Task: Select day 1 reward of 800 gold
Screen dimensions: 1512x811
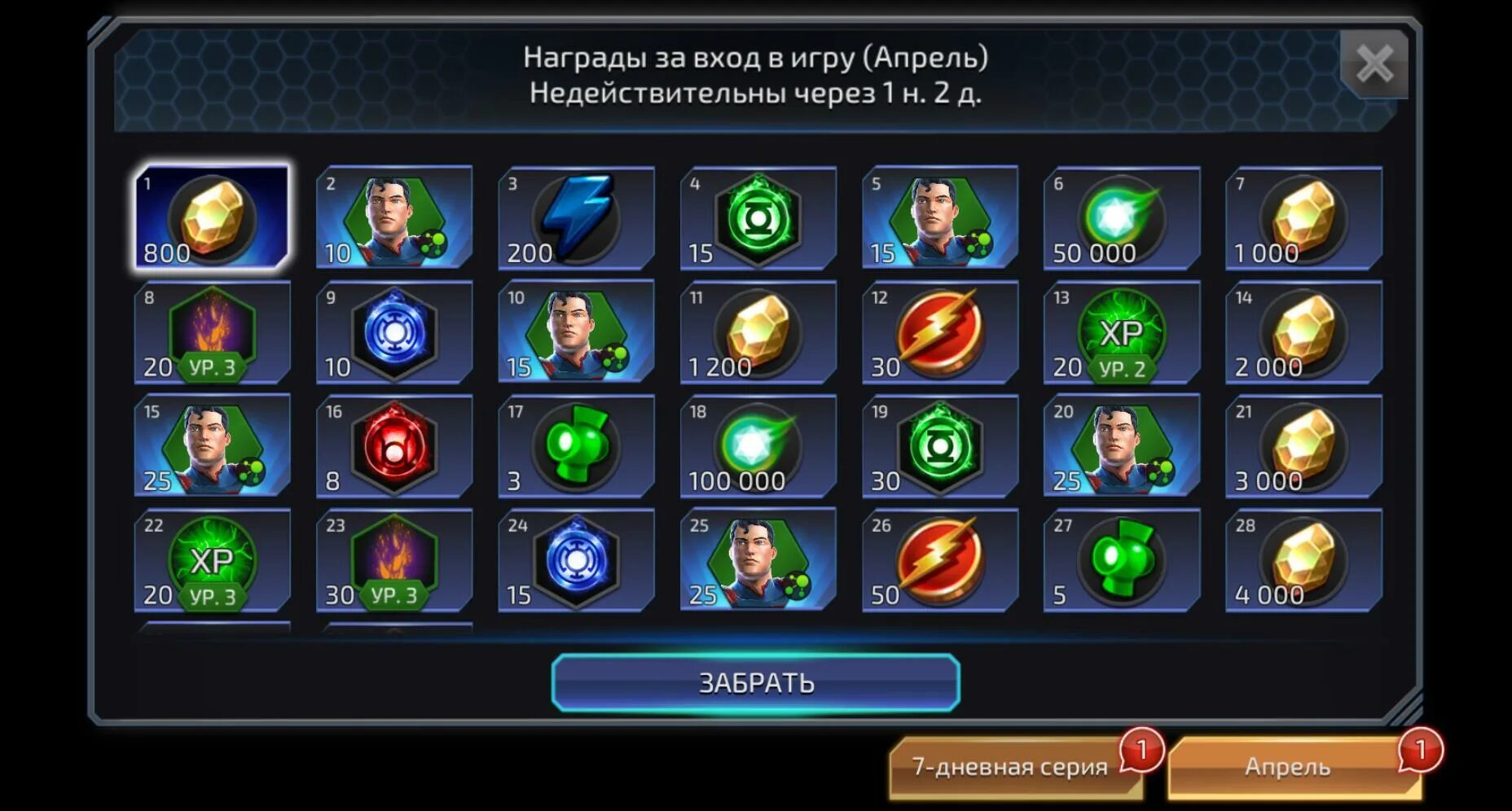Action: coord(212,217)
